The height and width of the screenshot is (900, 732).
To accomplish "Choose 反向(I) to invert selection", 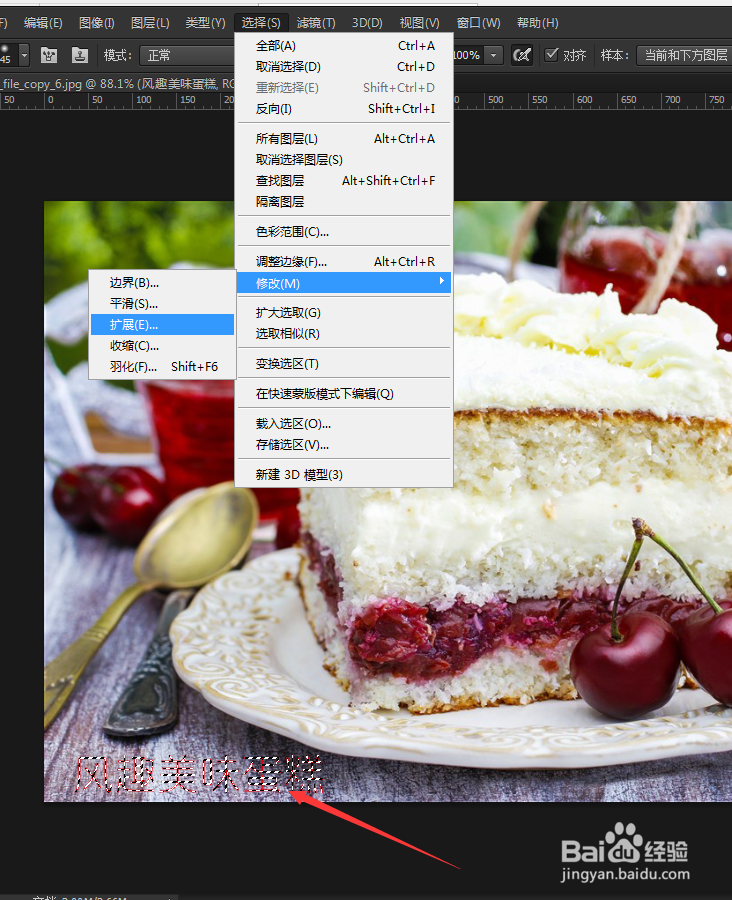I will (x=344, y=109).
